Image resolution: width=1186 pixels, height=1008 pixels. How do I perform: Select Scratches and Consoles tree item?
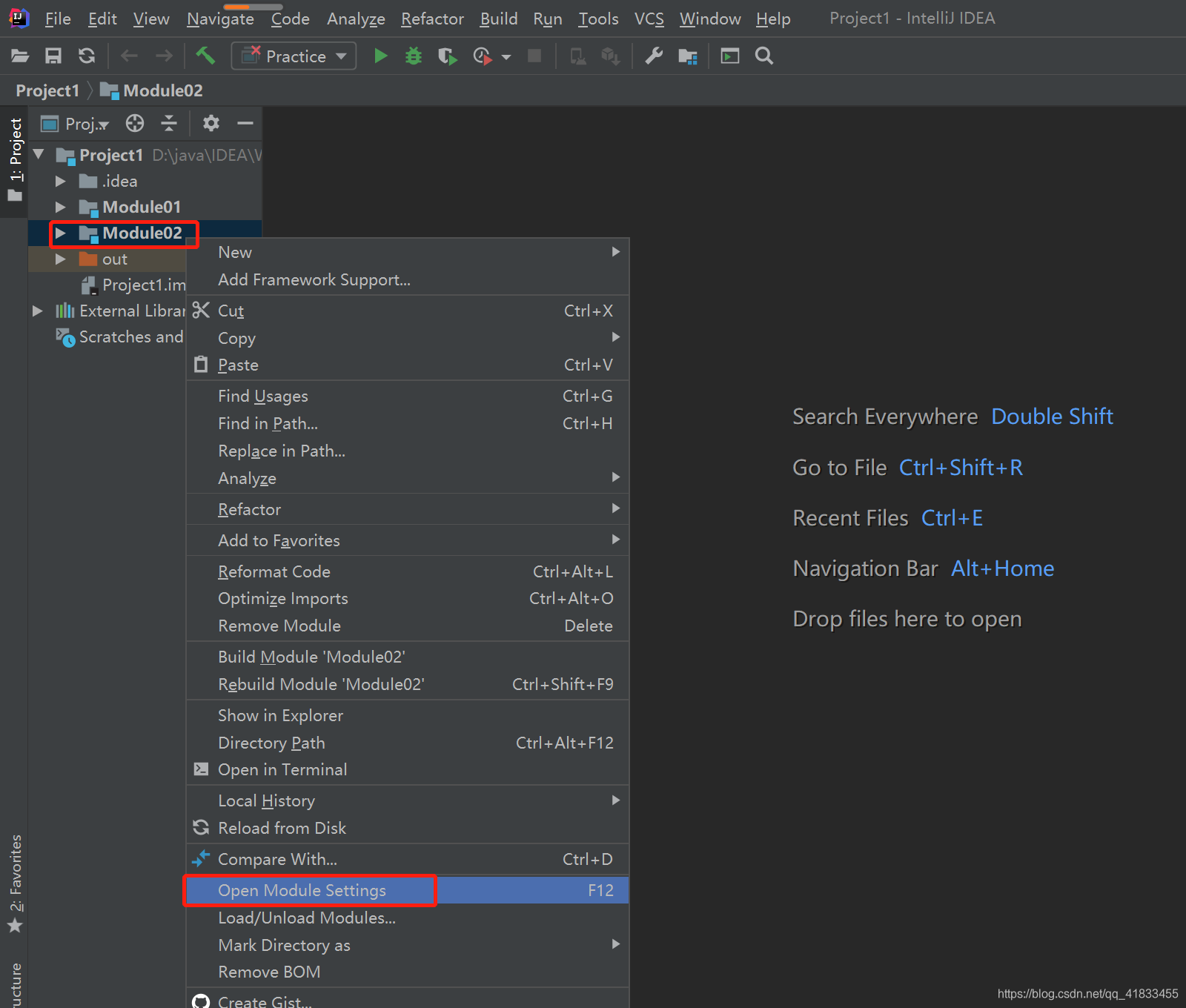(119, 336)
